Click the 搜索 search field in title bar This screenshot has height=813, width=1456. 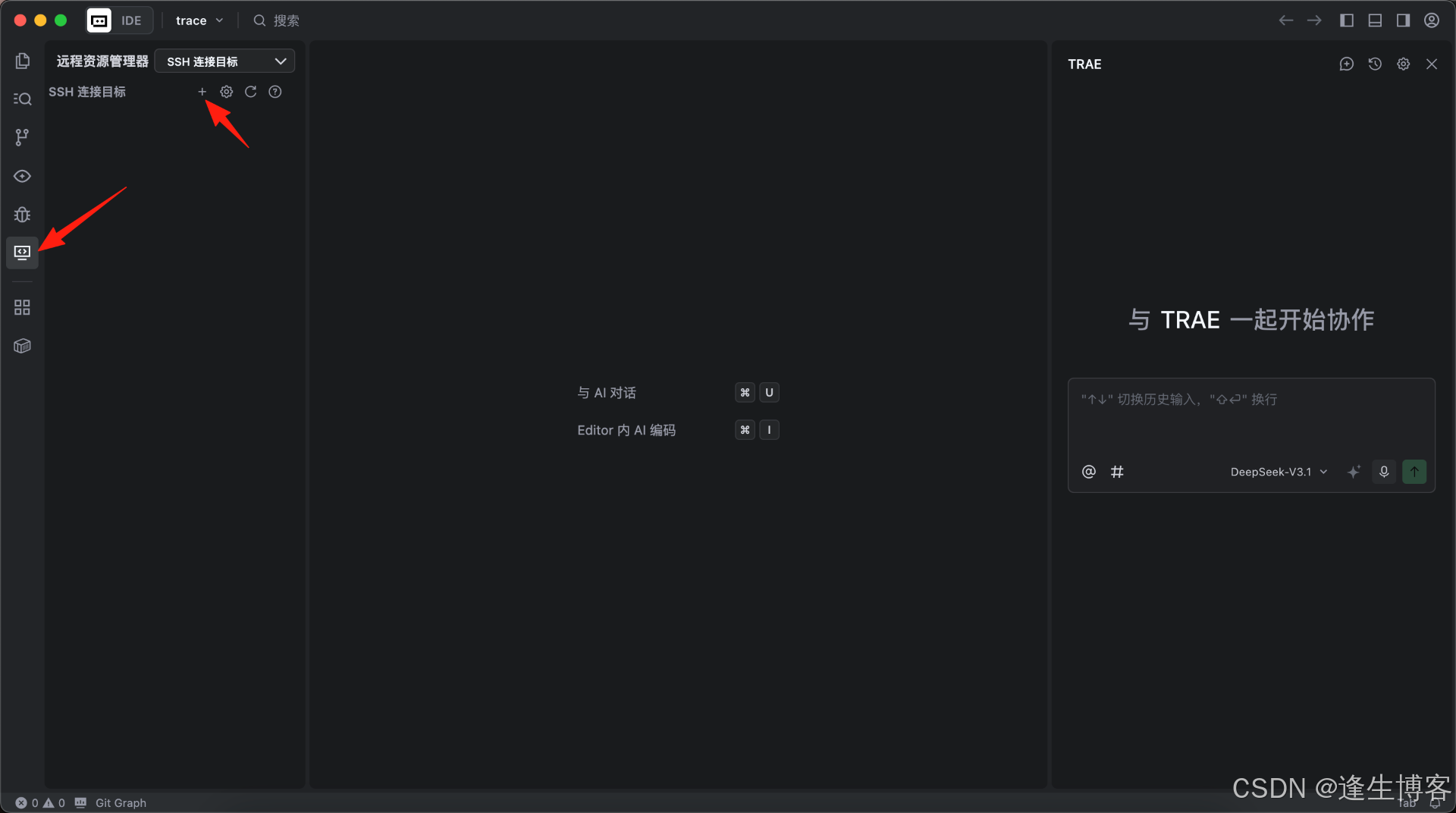point(277,20)
